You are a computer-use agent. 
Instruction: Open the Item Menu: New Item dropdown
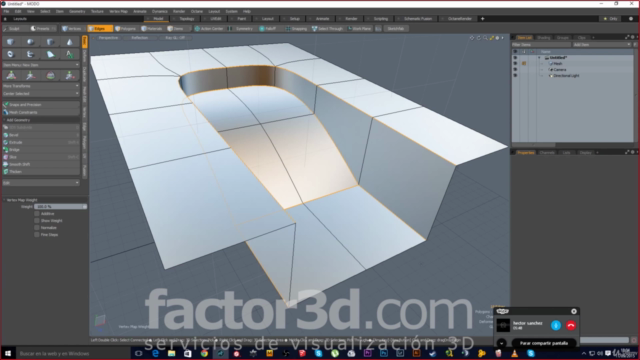[41, 65]
